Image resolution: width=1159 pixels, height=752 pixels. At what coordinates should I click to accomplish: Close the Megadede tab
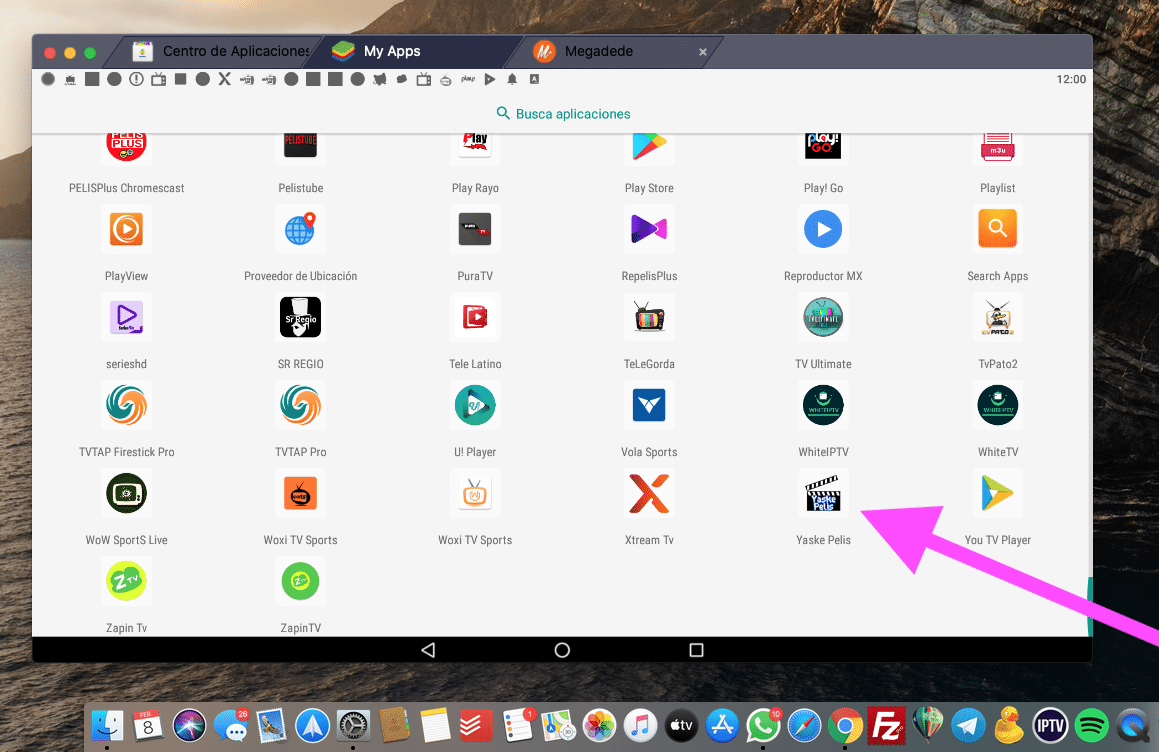pyautogui.click(x=702, y=52)
